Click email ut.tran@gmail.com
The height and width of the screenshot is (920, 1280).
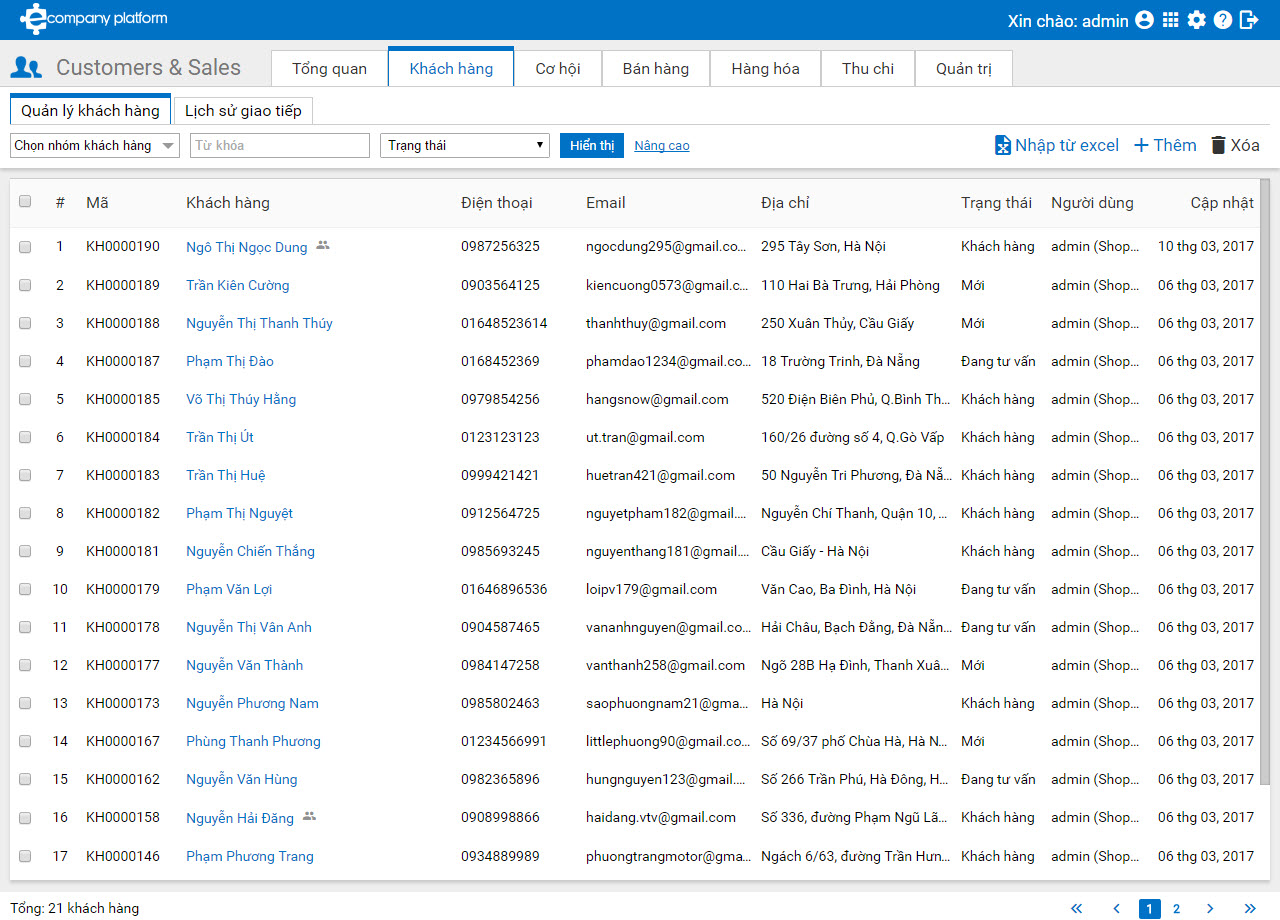(x=645, y=437)
